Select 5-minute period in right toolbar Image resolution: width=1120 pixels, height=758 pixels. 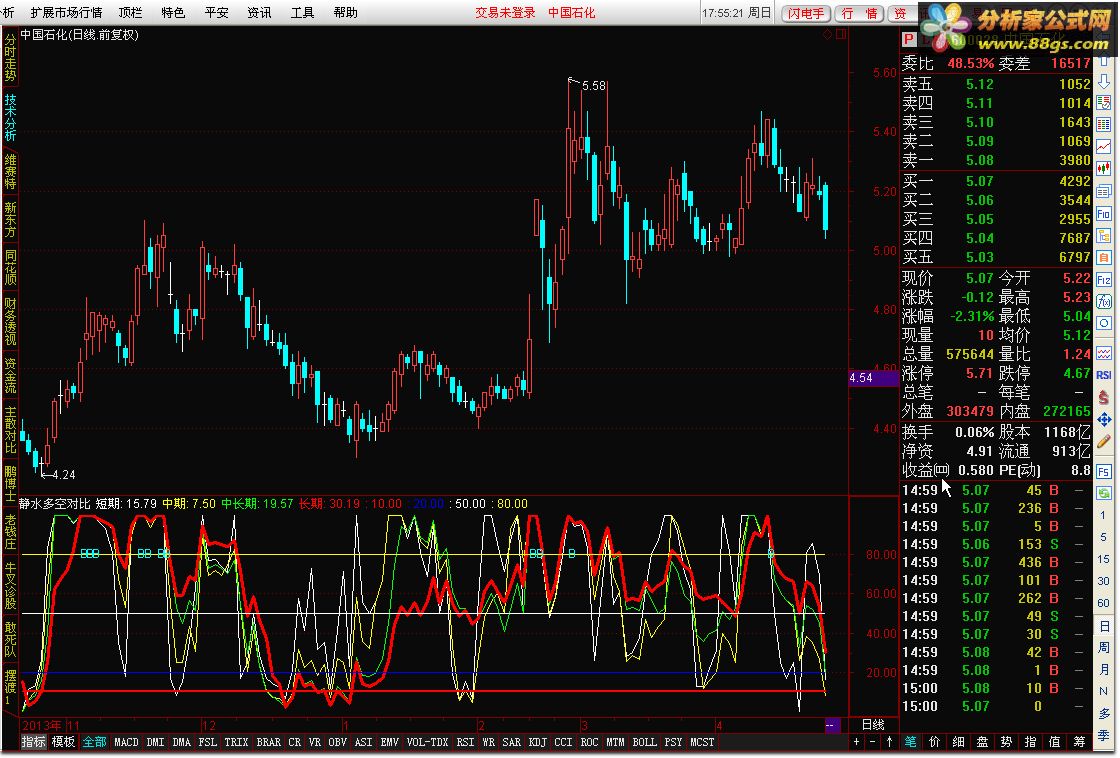tap(1104, 537)
